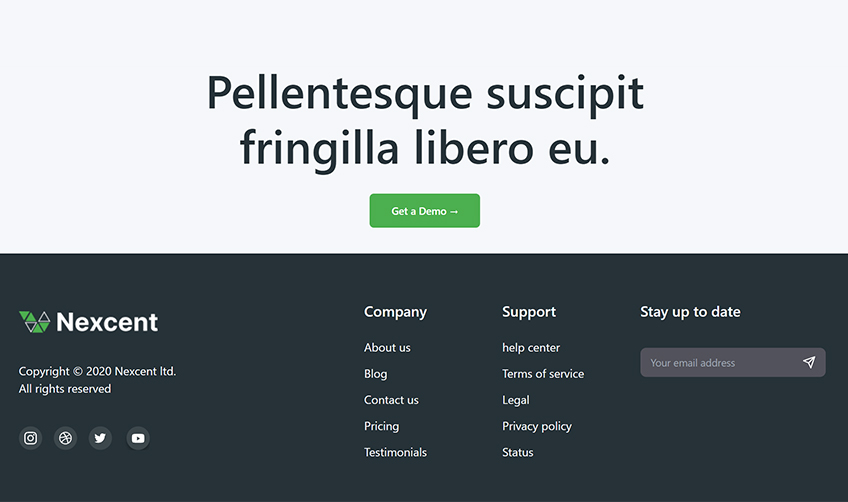848x502 pixels.
Task: Check the Status link
Action: pos(518,452)
